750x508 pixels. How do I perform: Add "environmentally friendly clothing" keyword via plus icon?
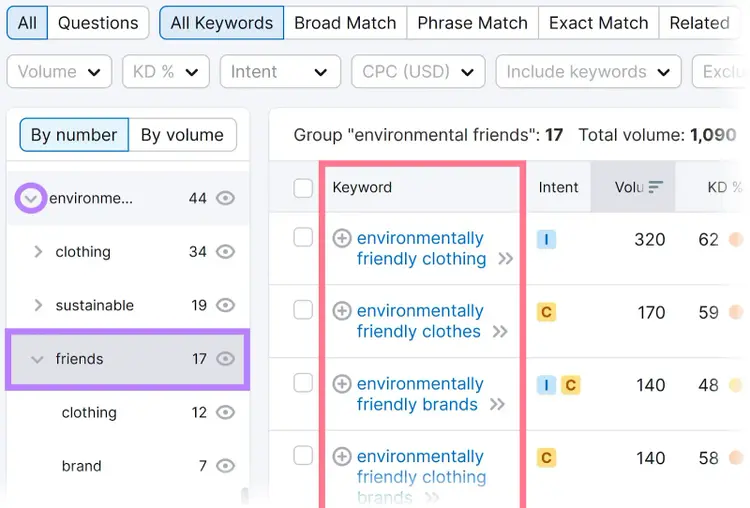342,238
